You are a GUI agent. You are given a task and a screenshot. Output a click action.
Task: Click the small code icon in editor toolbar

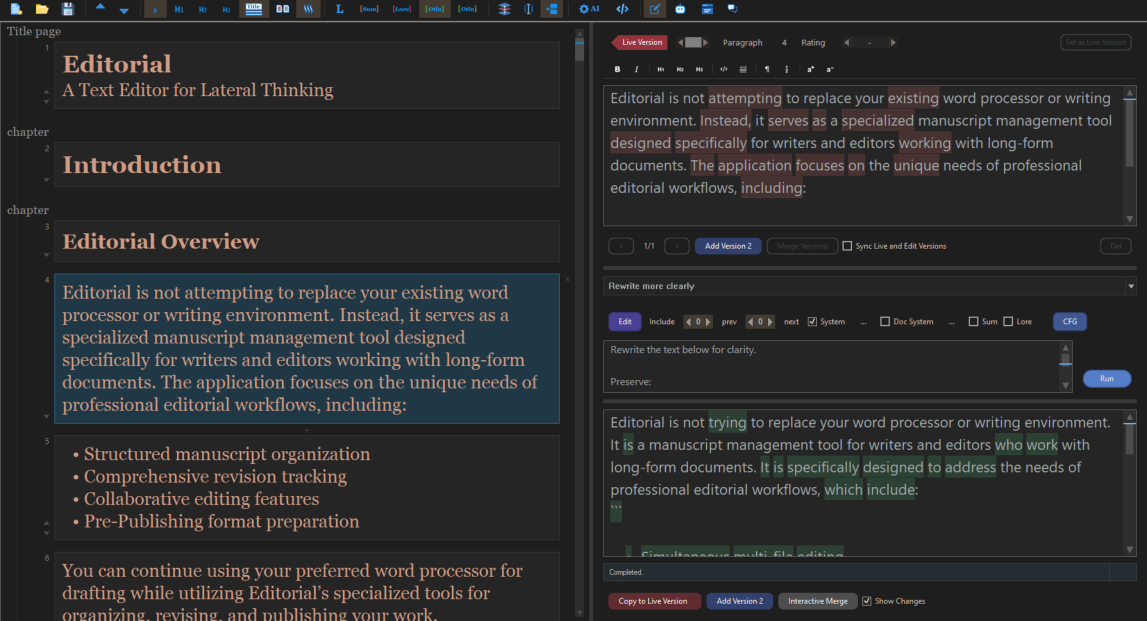[723, 69]
